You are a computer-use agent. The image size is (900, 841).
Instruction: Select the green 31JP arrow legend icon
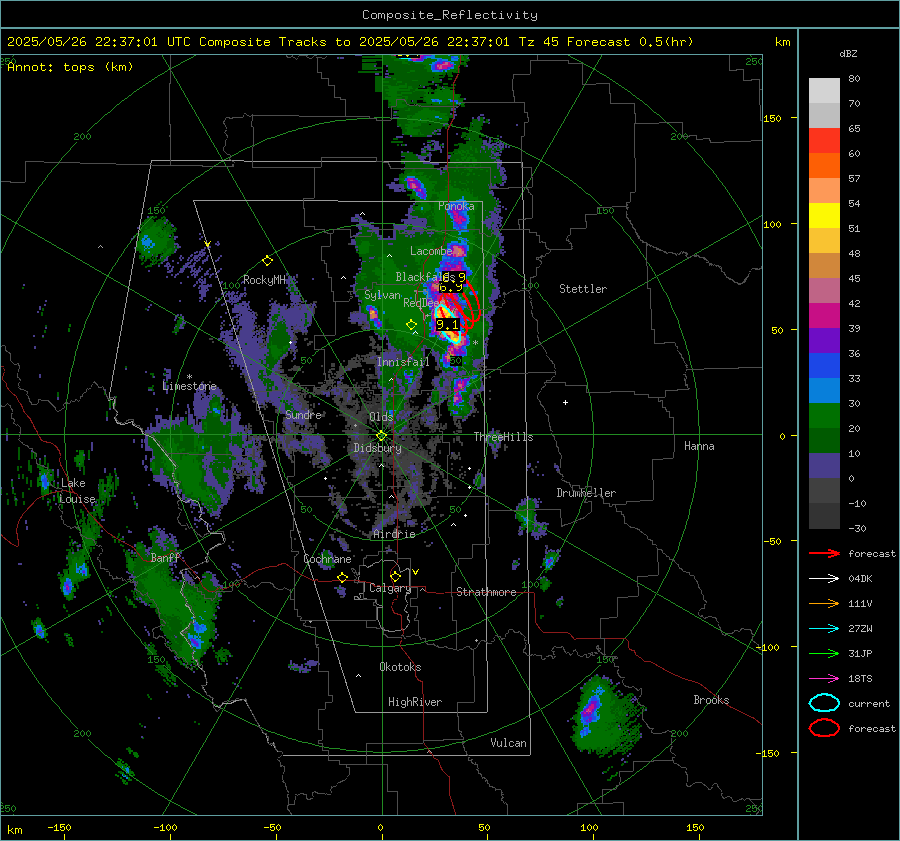[x=824, y=653]
